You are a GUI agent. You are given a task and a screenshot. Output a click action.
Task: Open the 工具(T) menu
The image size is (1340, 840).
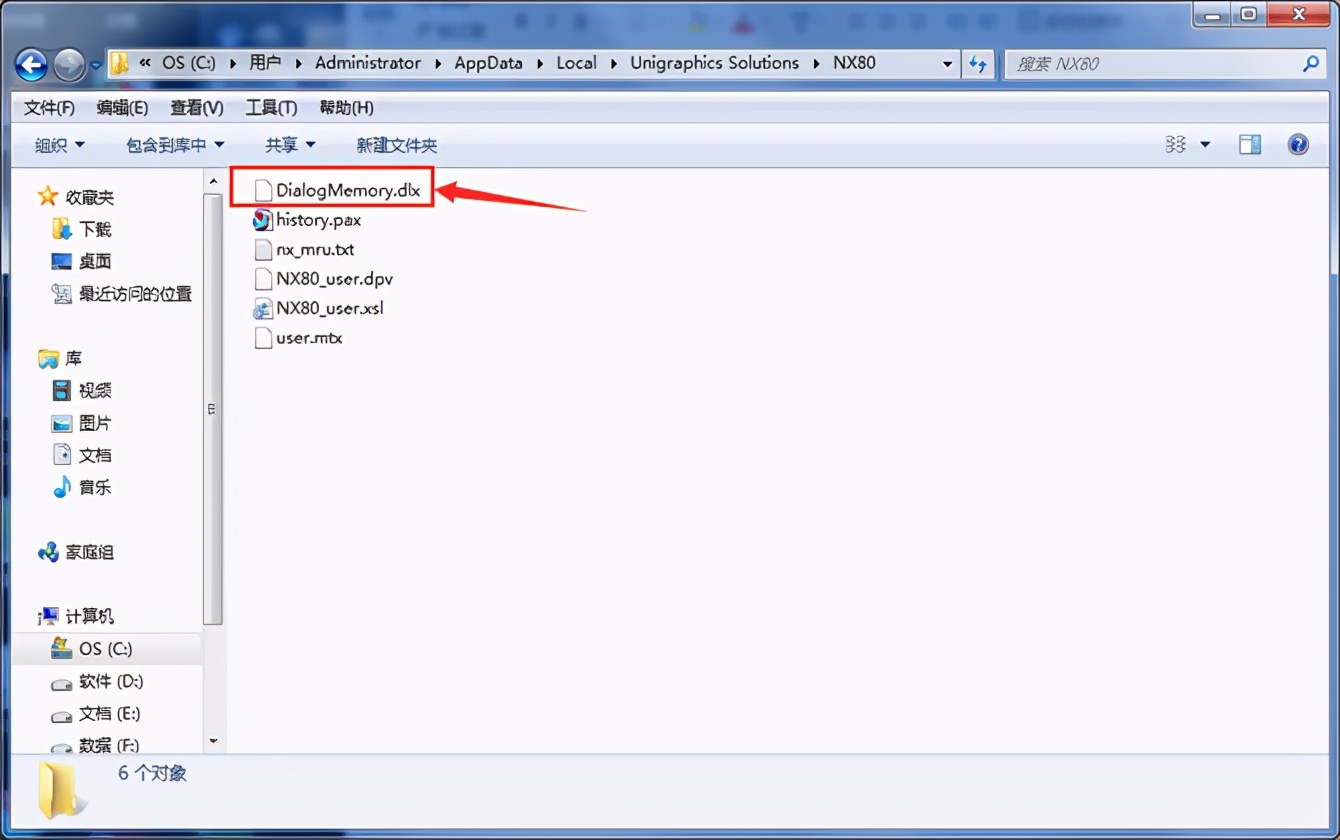tap(271, 107)
